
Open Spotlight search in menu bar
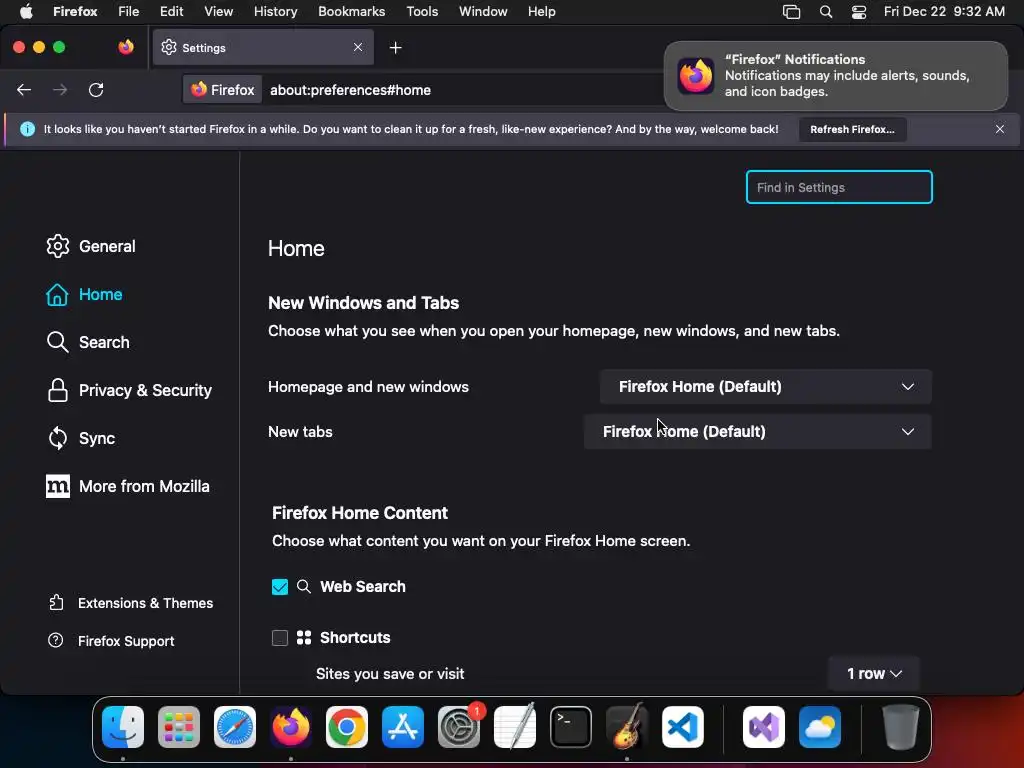(x=826, y=12)
